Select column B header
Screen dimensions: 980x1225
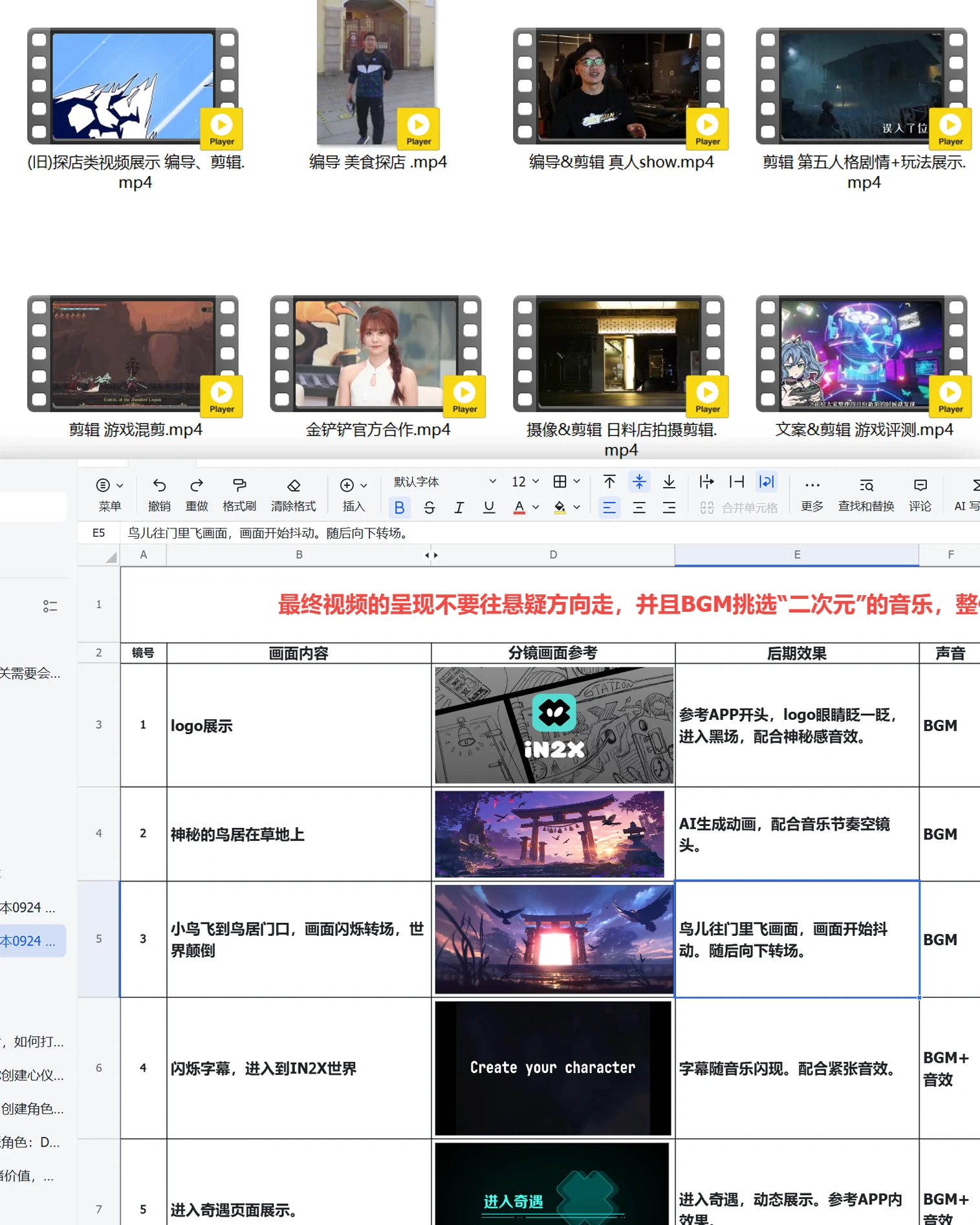point(299,555)
